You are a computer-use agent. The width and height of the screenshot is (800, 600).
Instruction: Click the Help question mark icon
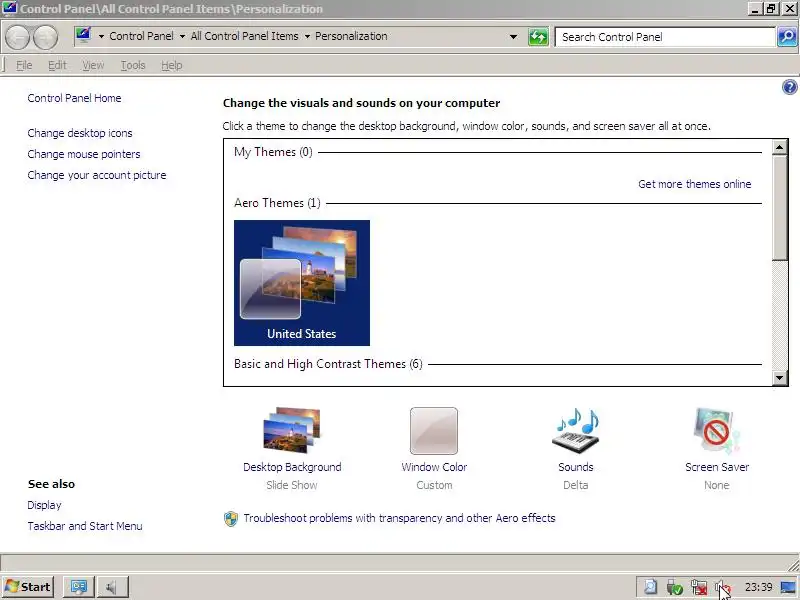click(789, 87)
